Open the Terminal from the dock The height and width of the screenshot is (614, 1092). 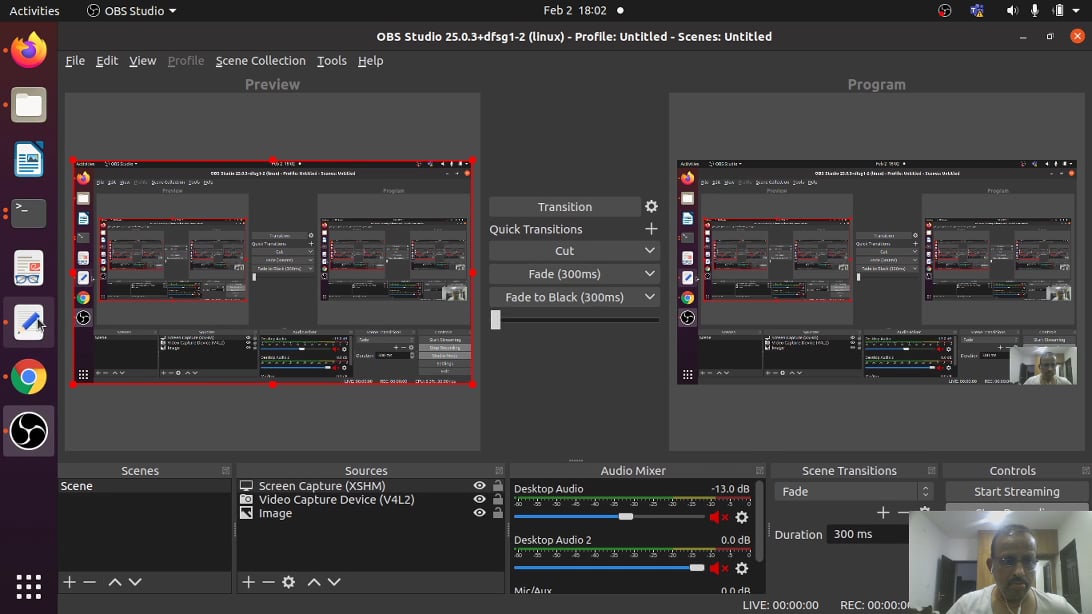[x=29, y=214]
